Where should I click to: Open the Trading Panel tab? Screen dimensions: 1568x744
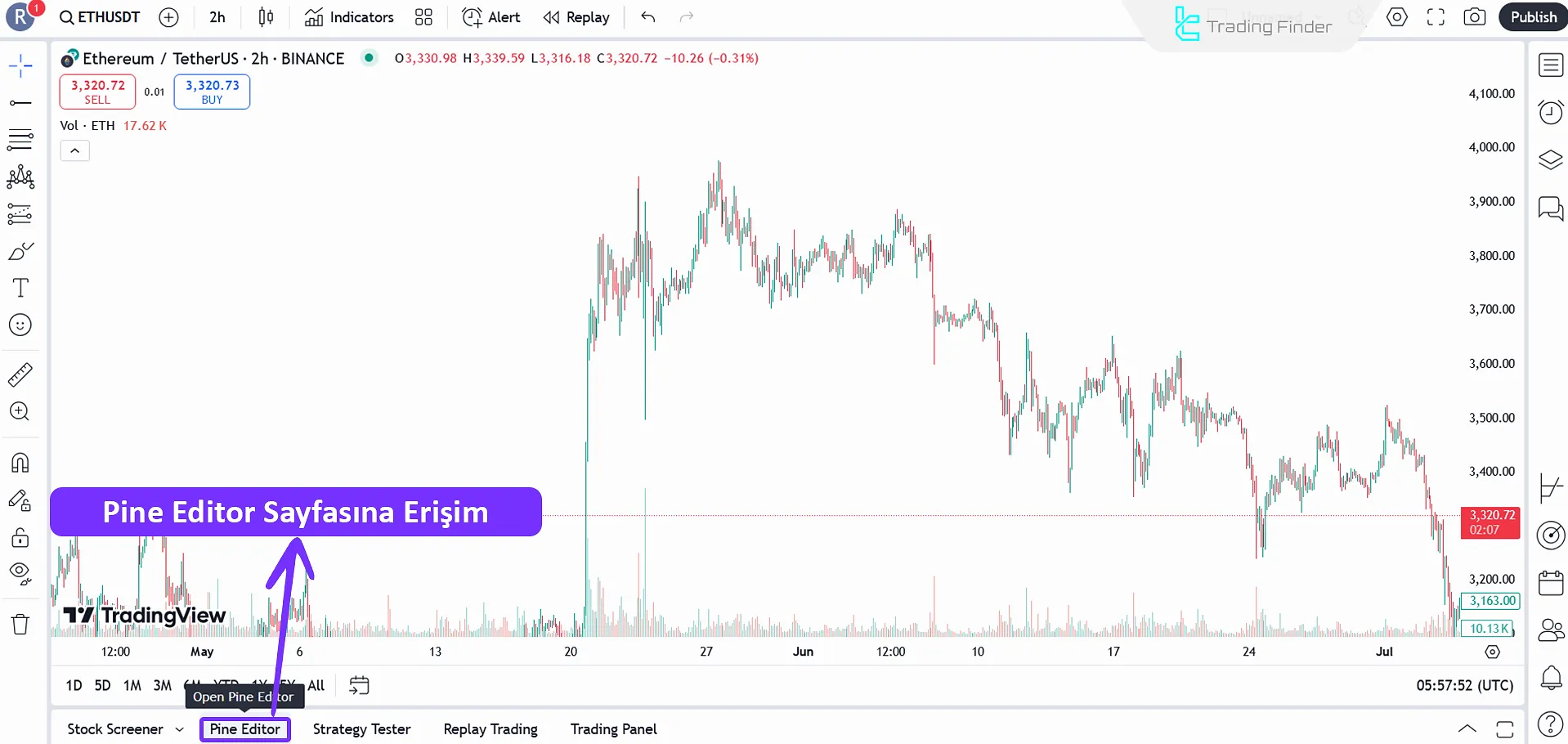(x=613, y=728)
